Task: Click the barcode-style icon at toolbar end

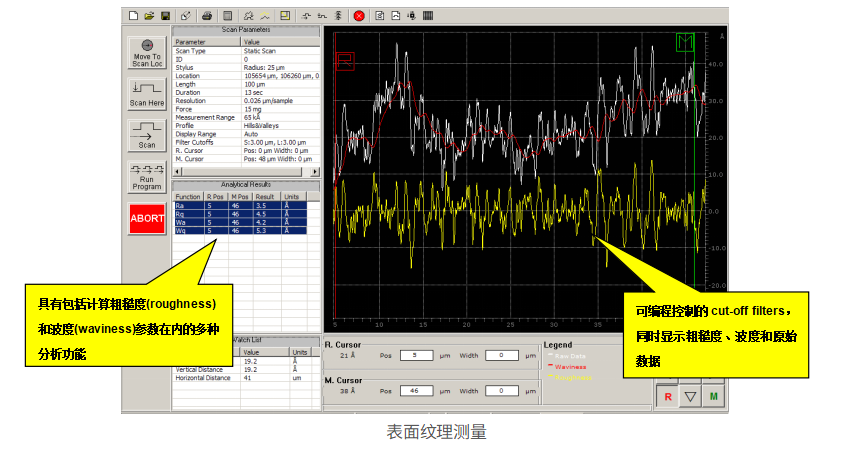Action: click(x=427, y=16)
